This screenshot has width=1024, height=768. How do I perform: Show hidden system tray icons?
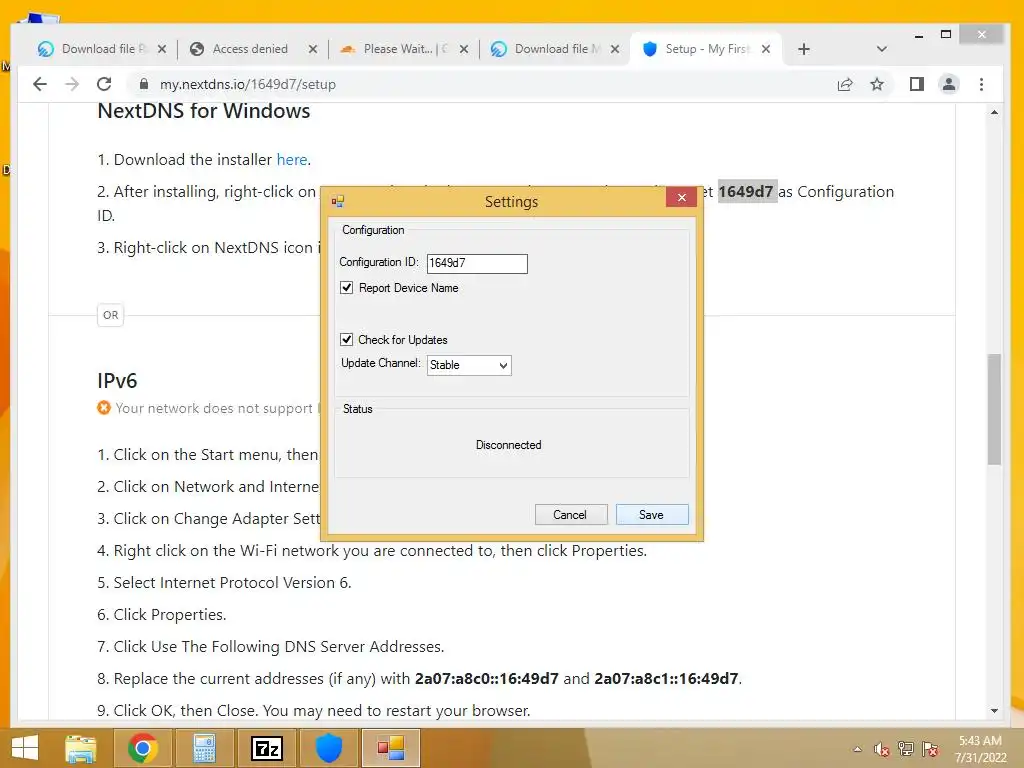point(857,749)
